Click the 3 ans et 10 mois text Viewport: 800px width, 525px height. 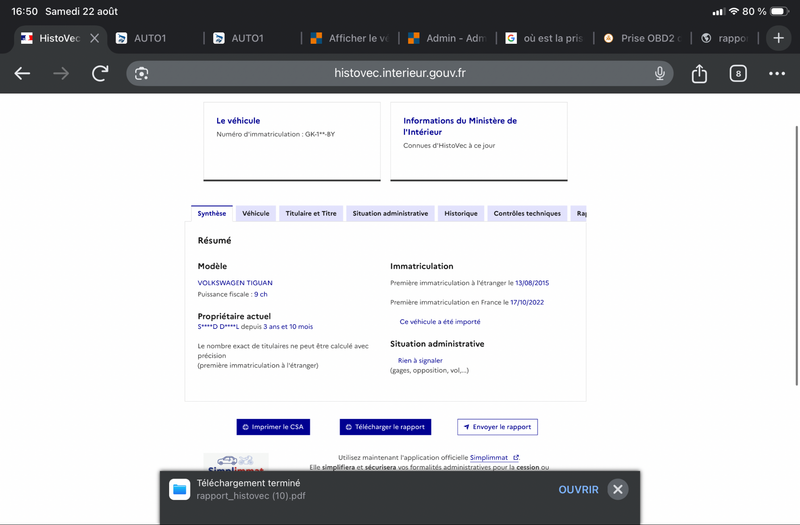point(288,327)
